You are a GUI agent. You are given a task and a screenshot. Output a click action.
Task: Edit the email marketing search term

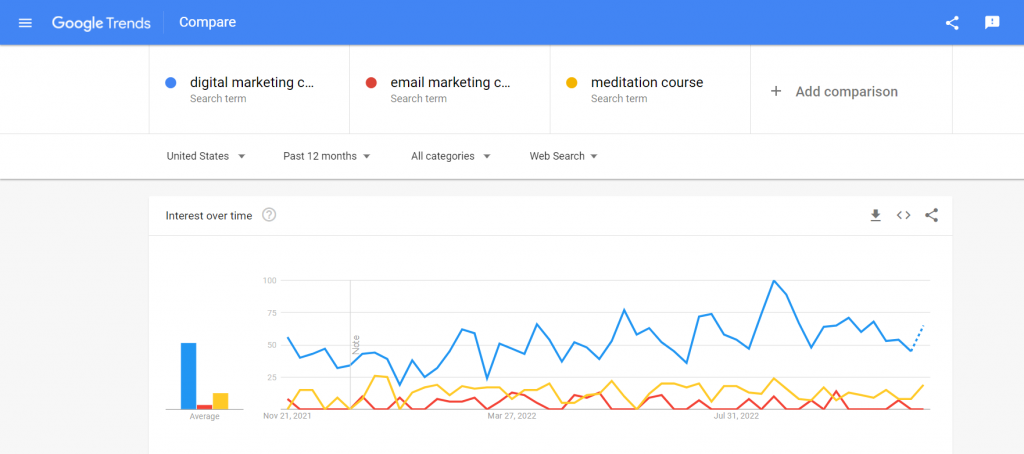[x=451, y=83]
